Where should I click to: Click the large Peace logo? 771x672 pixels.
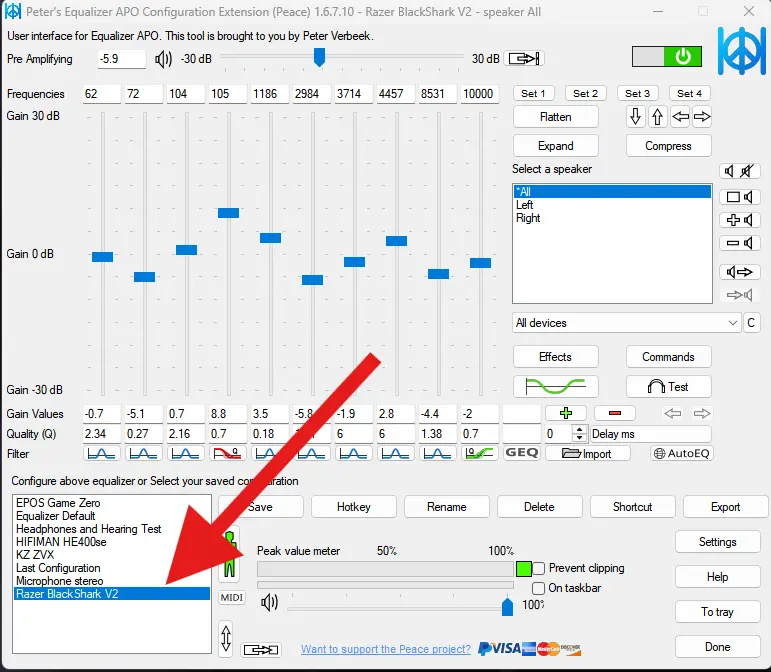pyautogui.click(x=741, y=51)
